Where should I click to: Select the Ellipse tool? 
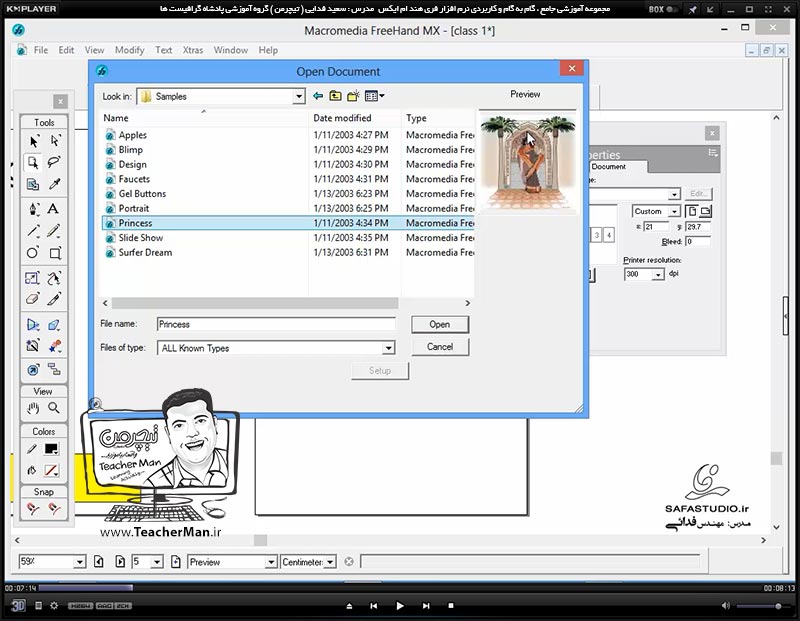pos(32,253)
